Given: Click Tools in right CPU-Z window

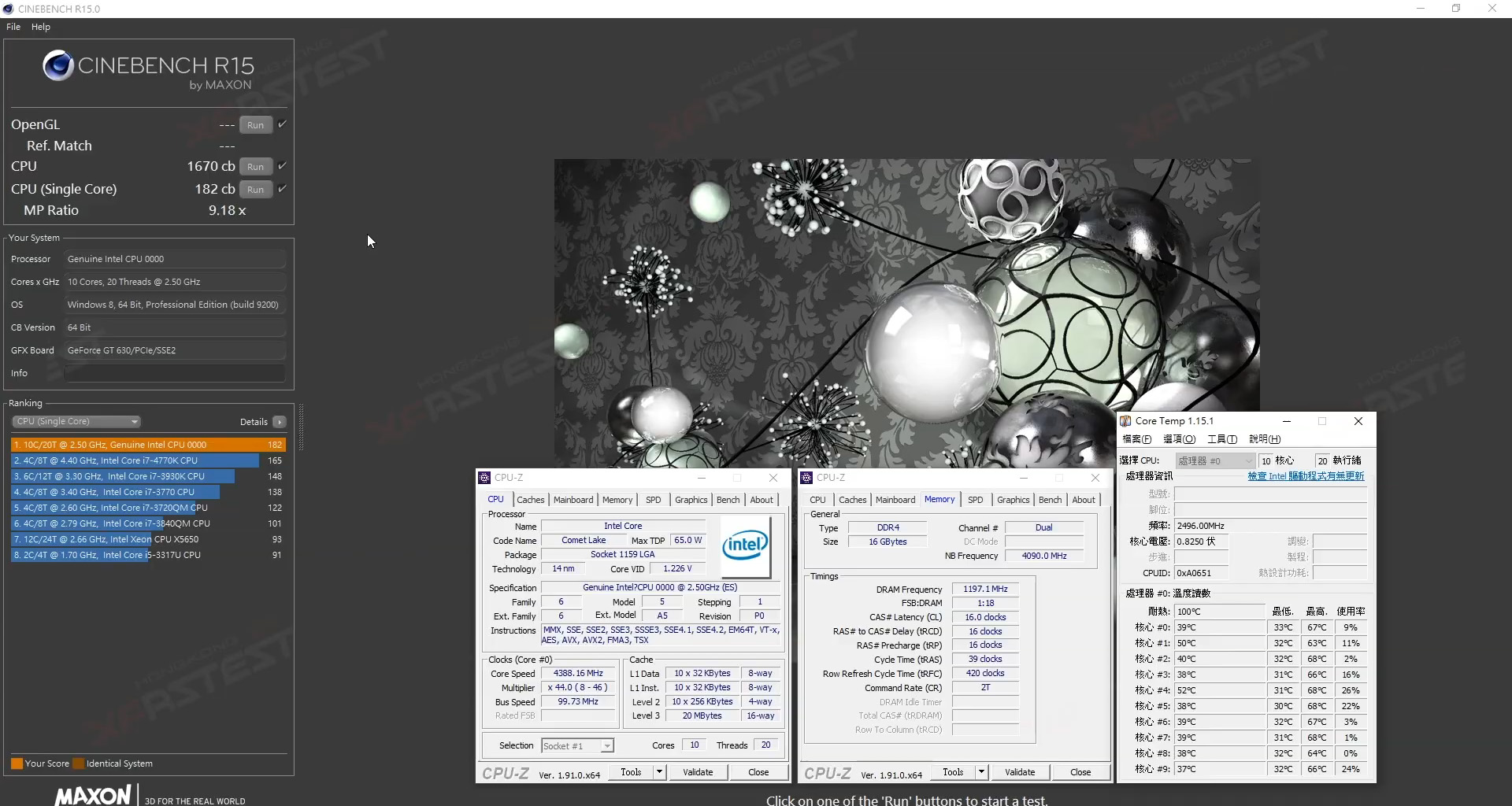Looking at the screenshot, I should tap(953, 772).
